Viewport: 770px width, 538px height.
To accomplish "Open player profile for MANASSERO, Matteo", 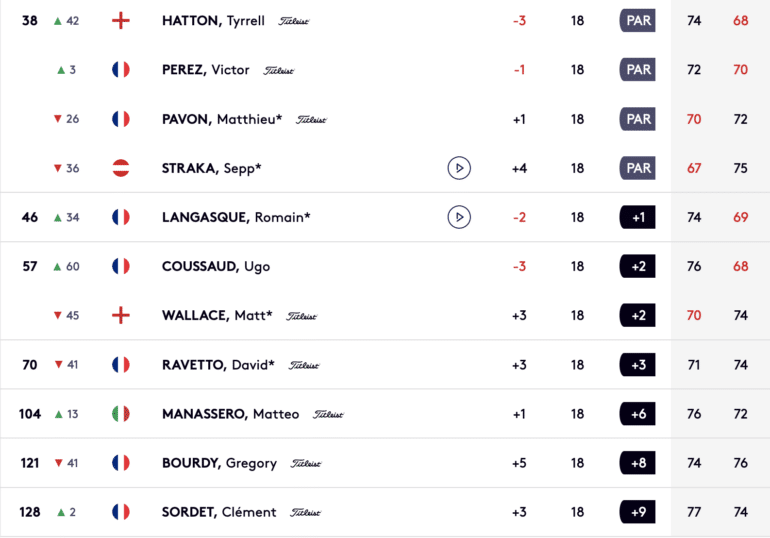I will coord(230,414).
